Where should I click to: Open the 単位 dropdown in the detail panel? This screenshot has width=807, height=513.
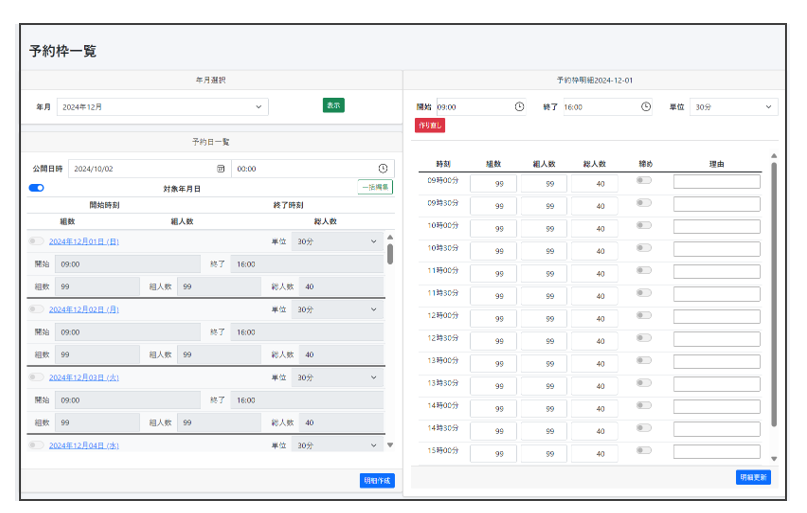coord(733,107)
